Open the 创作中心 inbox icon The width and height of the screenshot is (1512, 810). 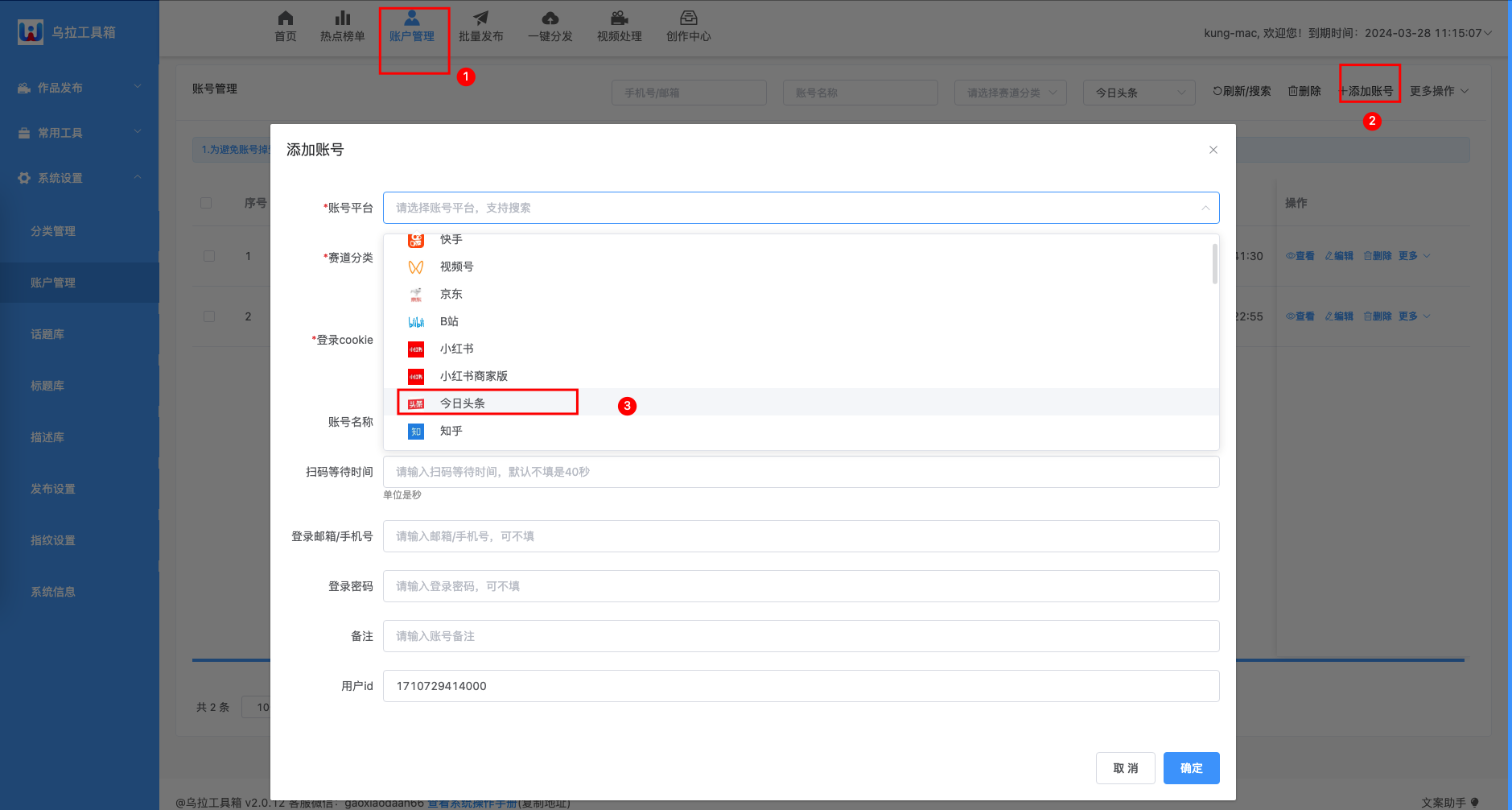tap(689, 18)
